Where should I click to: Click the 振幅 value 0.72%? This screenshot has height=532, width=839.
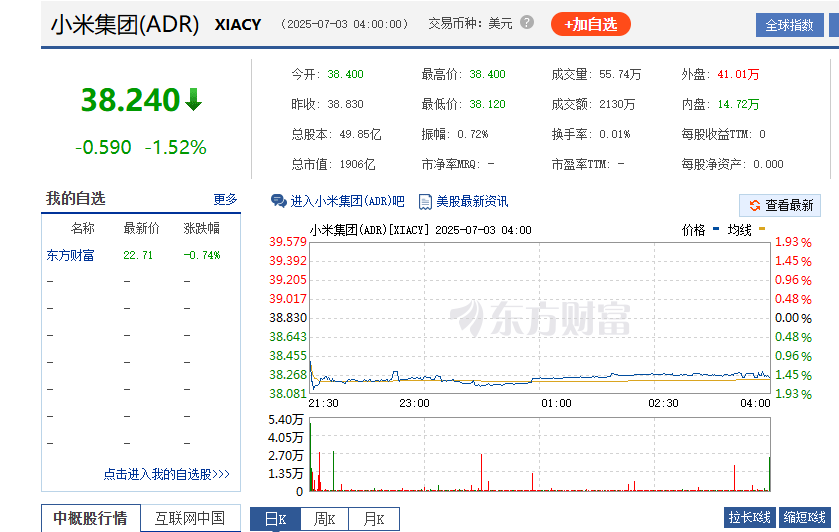click(x=473, y=134)
